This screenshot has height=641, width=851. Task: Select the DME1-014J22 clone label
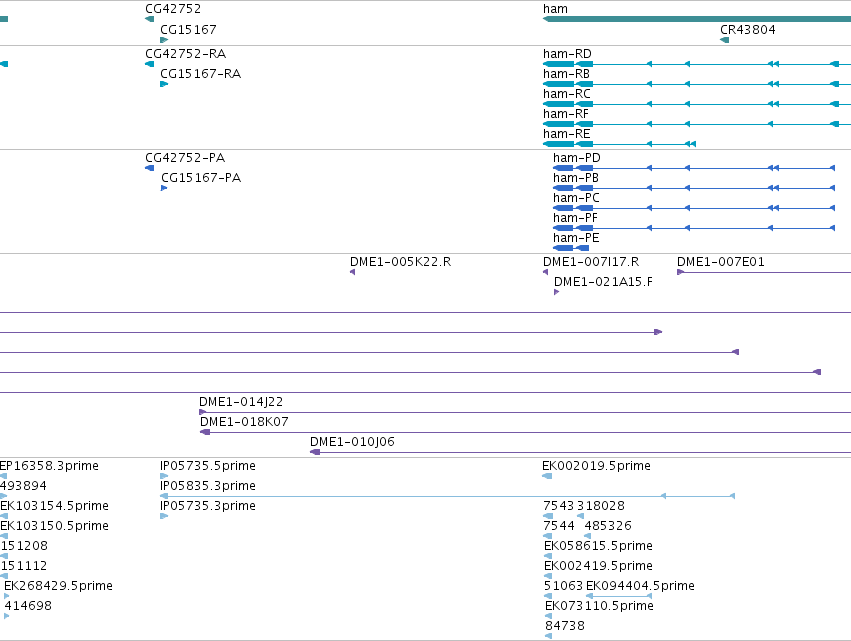(x=241, y=402)
